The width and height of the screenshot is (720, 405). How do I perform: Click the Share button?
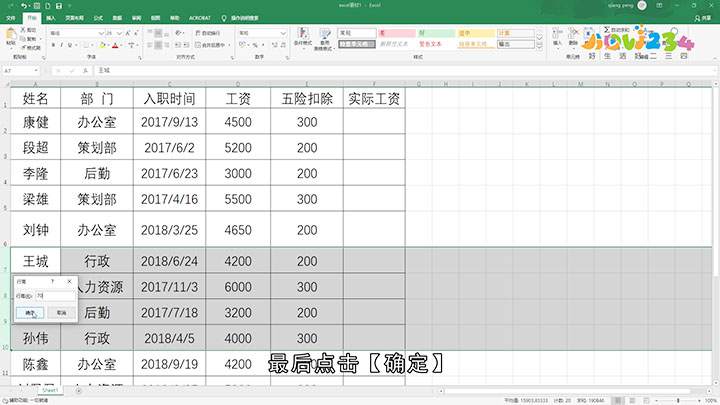(703, 18)
